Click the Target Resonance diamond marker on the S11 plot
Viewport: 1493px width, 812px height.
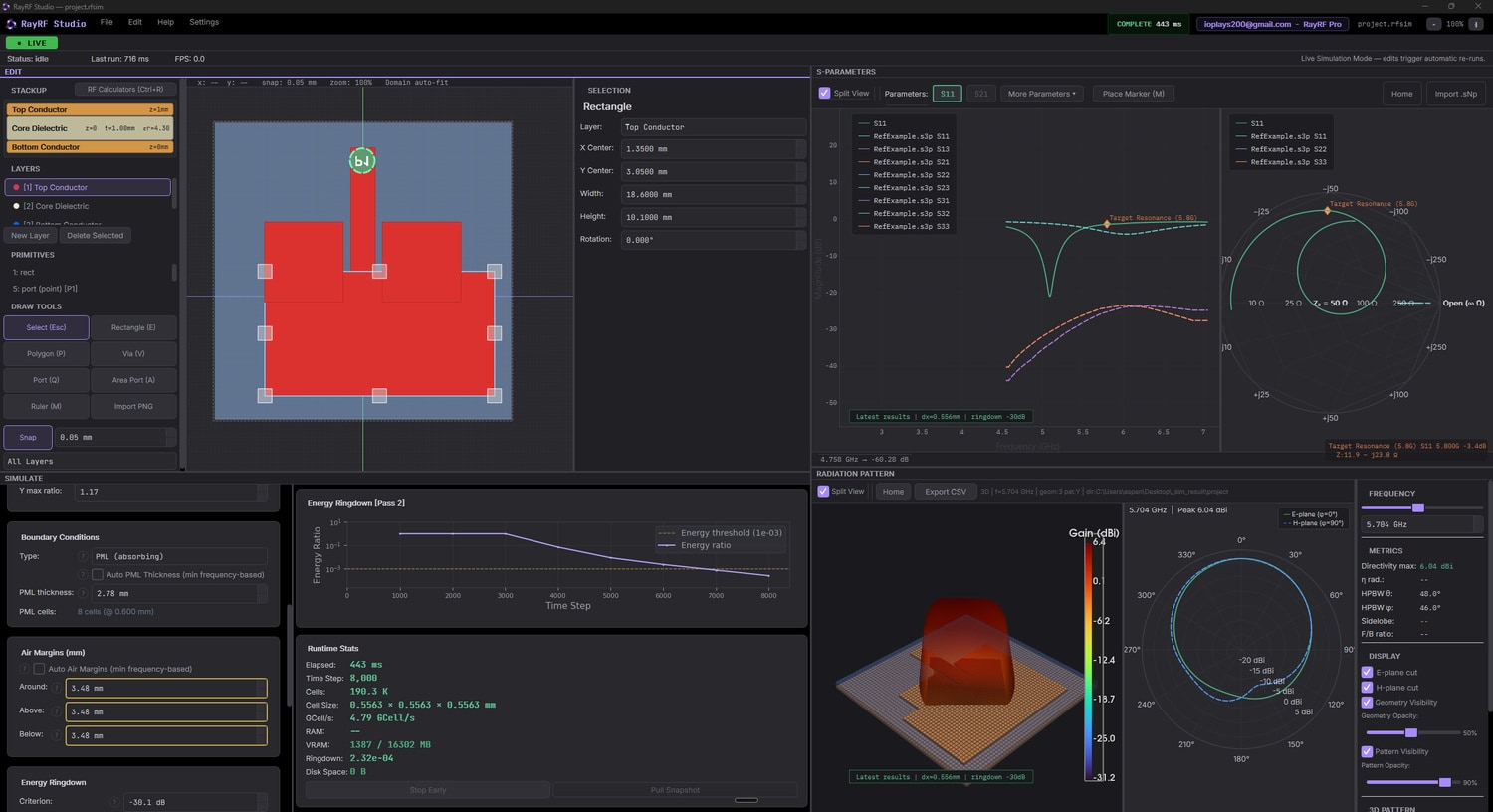(x=1106, y=224)
